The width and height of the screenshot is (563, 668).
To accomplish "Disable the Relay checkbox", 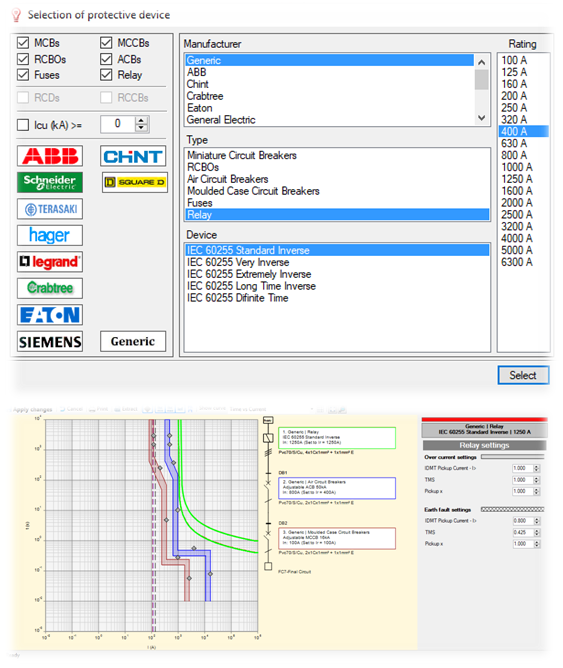I will click(106, 75).
